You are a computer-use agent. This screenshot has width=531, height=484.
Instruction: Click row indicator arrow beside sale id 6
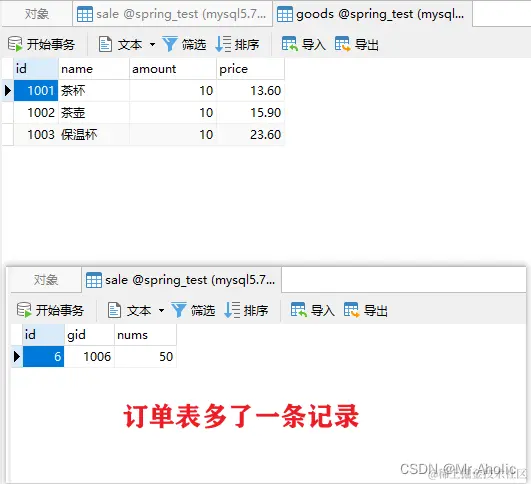[17, 356]
